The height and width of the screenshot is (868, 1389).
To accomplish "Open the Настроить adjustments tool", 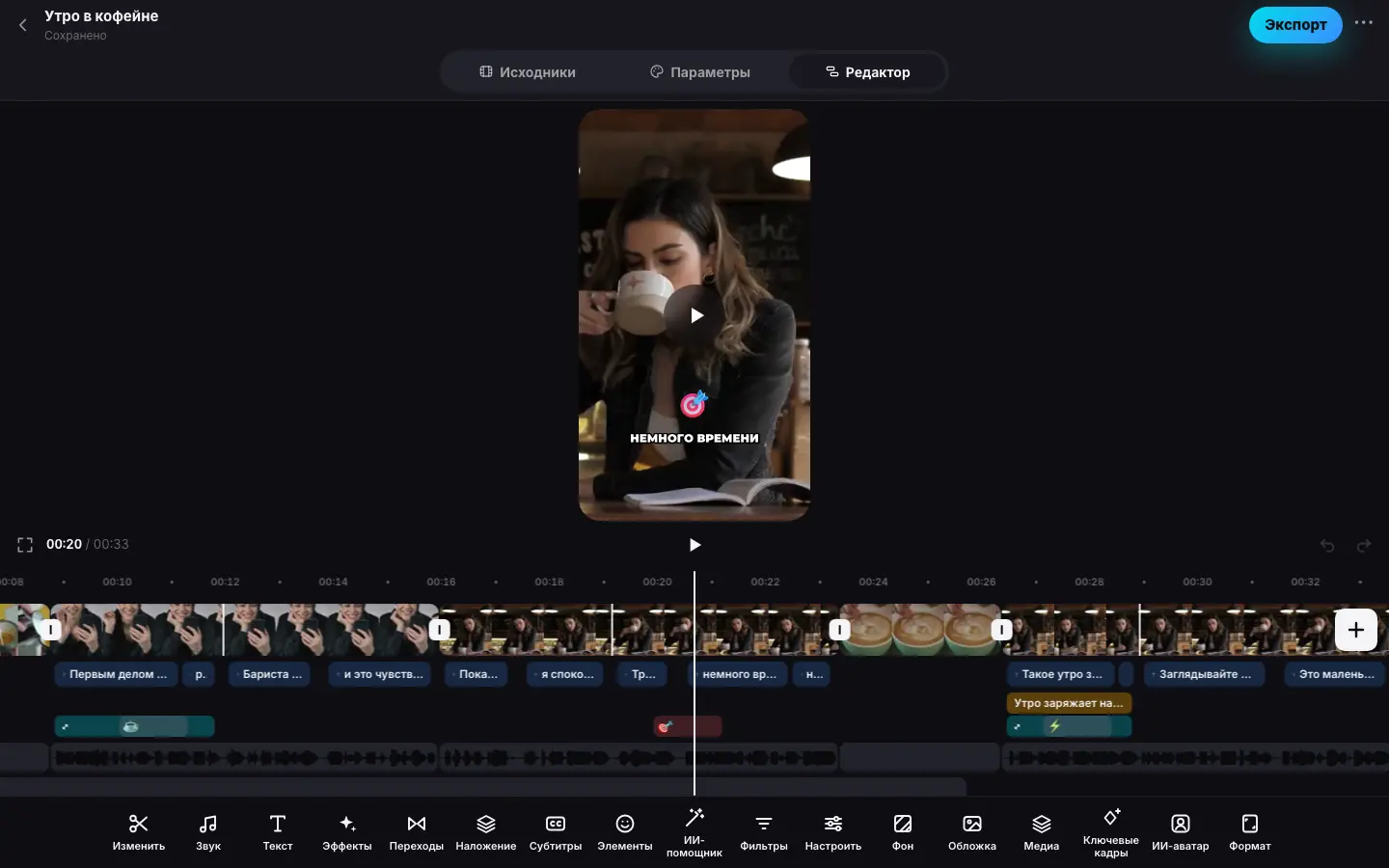I will click(833, 832).
